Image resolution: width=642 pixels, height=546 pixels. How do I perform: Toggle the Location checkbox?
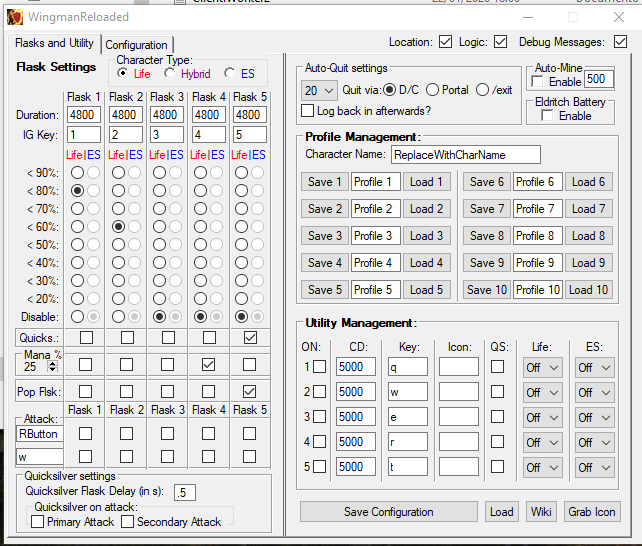click(445, 42)
